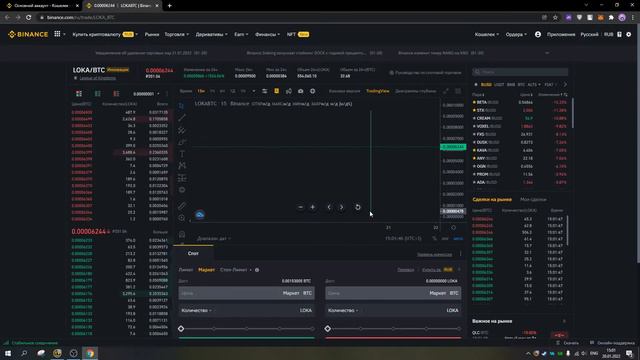This screenshot has height=360, width=640.
Task: Select the brush drawing tool
Action: point(182,142)
